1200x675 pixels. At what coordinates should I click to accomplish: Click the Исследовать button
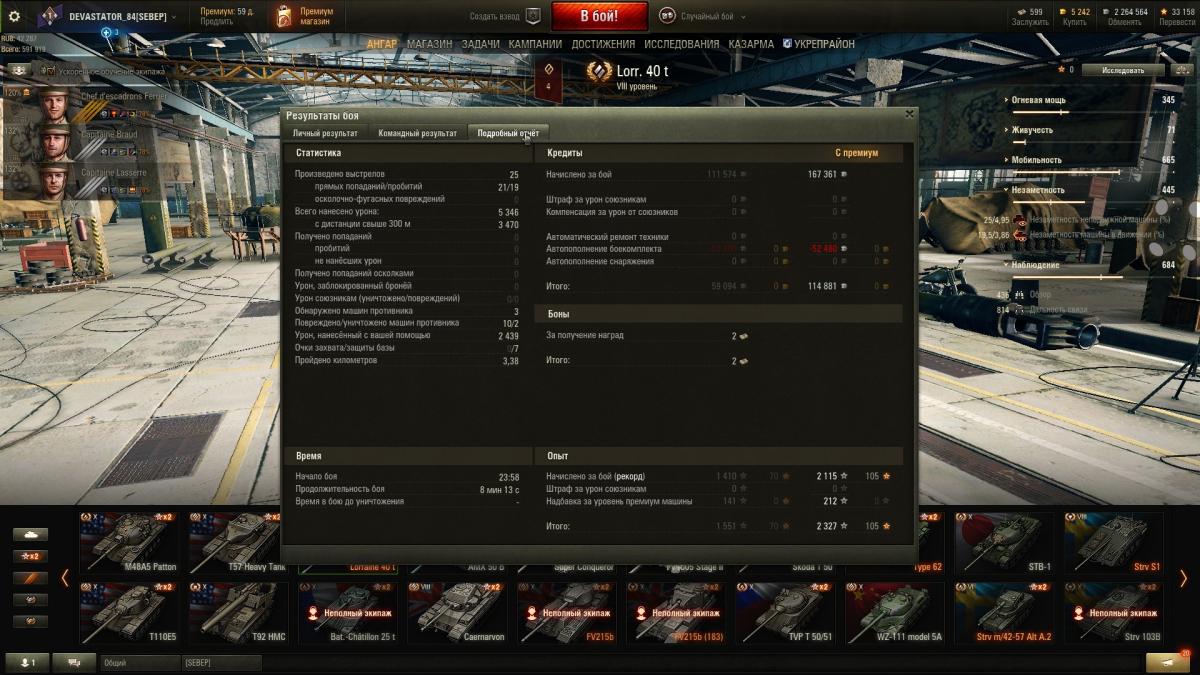[1123, 70]
